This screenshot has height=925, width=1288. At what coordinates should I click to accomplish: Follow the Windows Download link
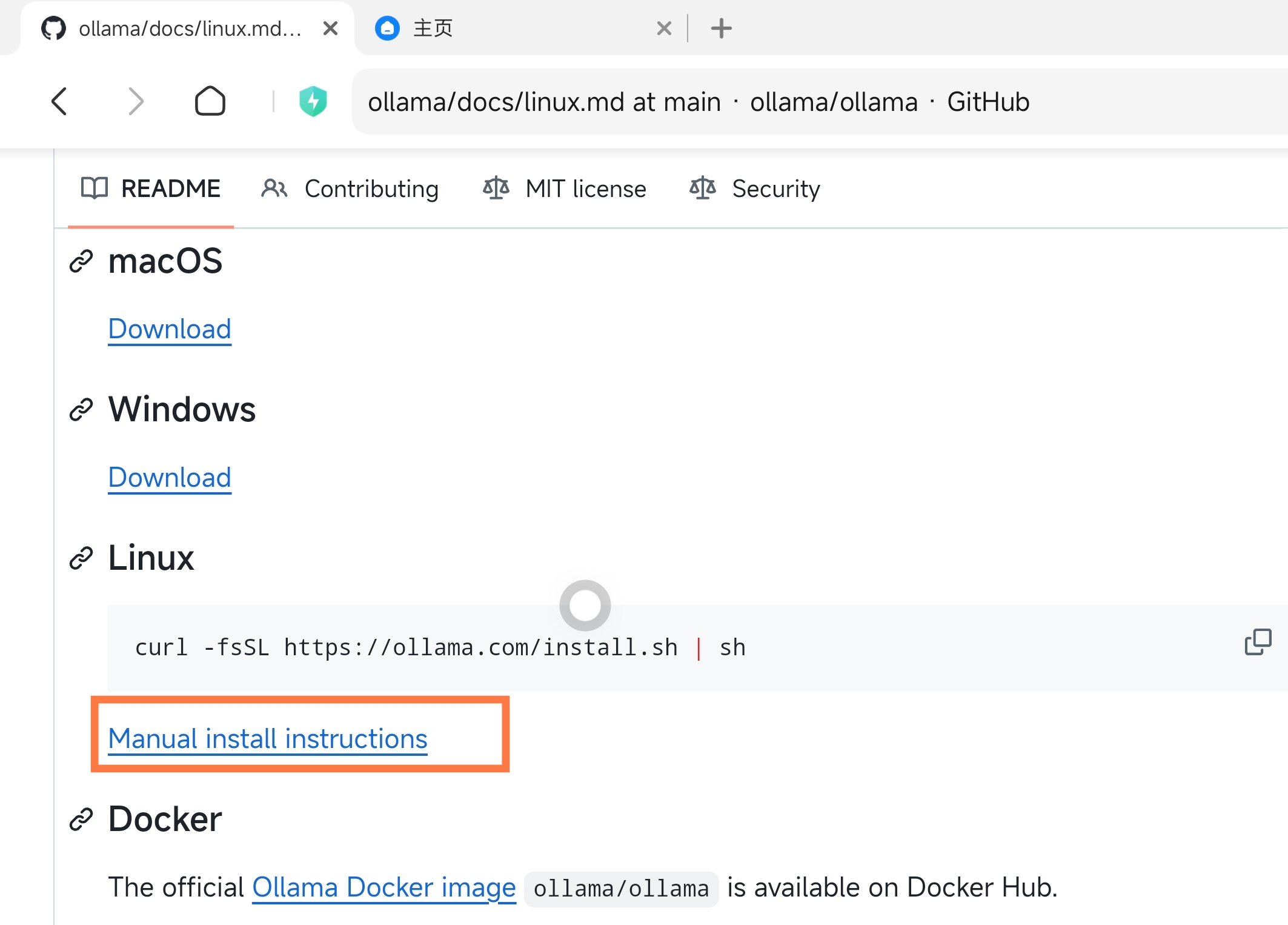(170, 478)
